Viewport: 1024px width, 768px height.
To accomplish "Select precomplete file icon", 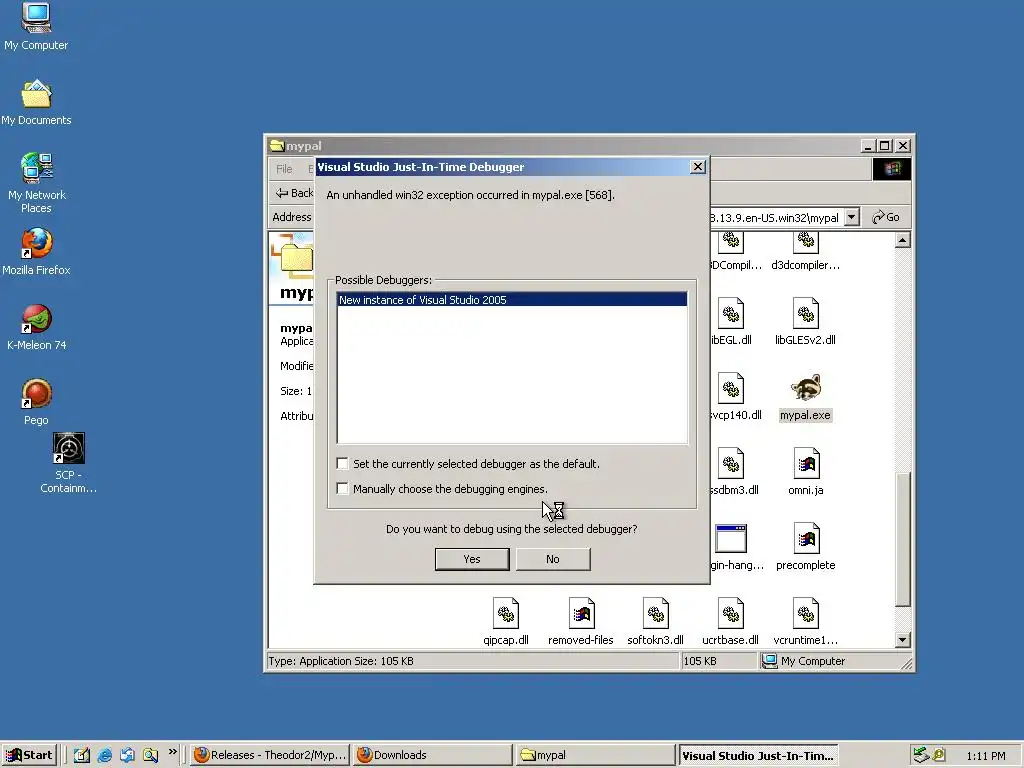I will click(805, 539).
